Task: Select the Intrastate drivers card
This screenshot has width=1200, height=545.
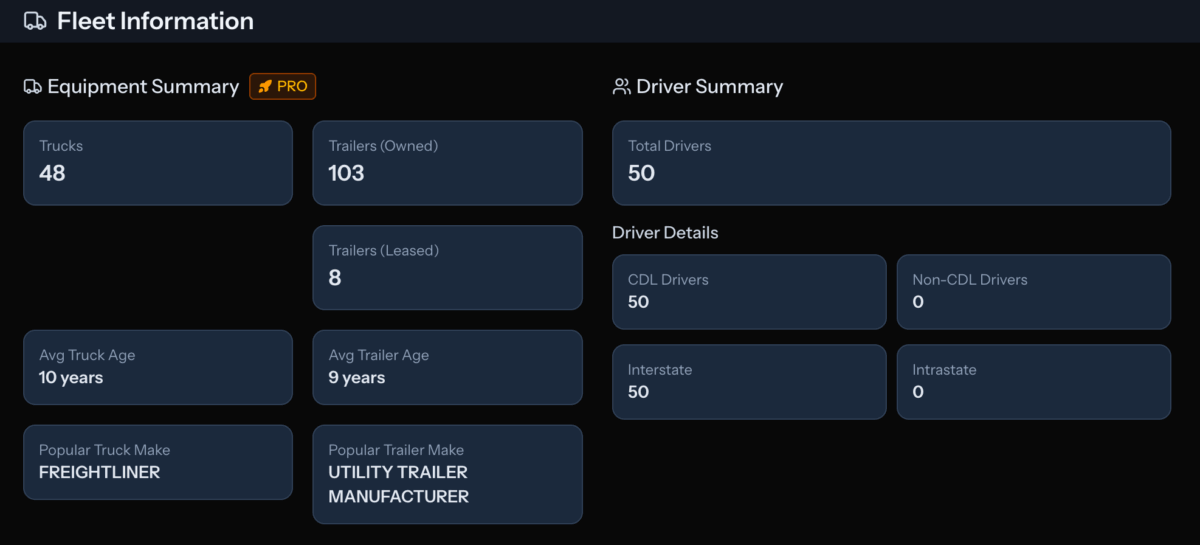Action: [1033, 382]
